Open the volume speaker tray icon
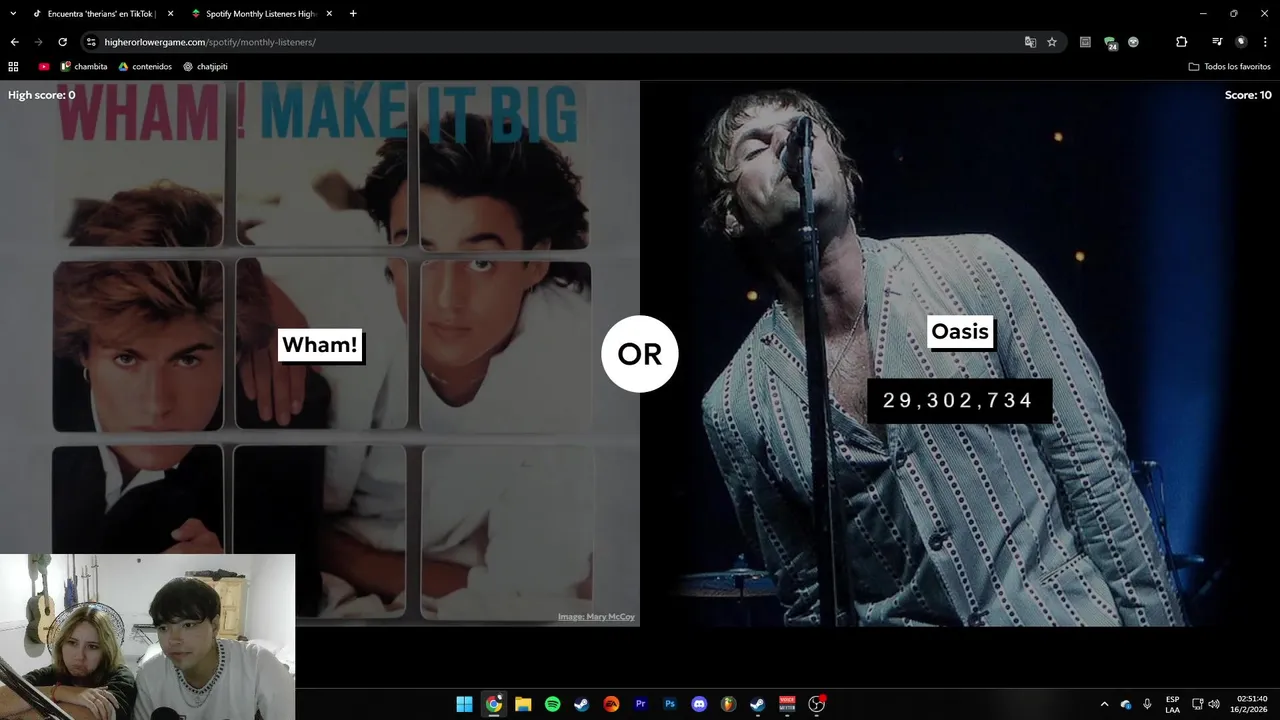 tap(1214, 704)
